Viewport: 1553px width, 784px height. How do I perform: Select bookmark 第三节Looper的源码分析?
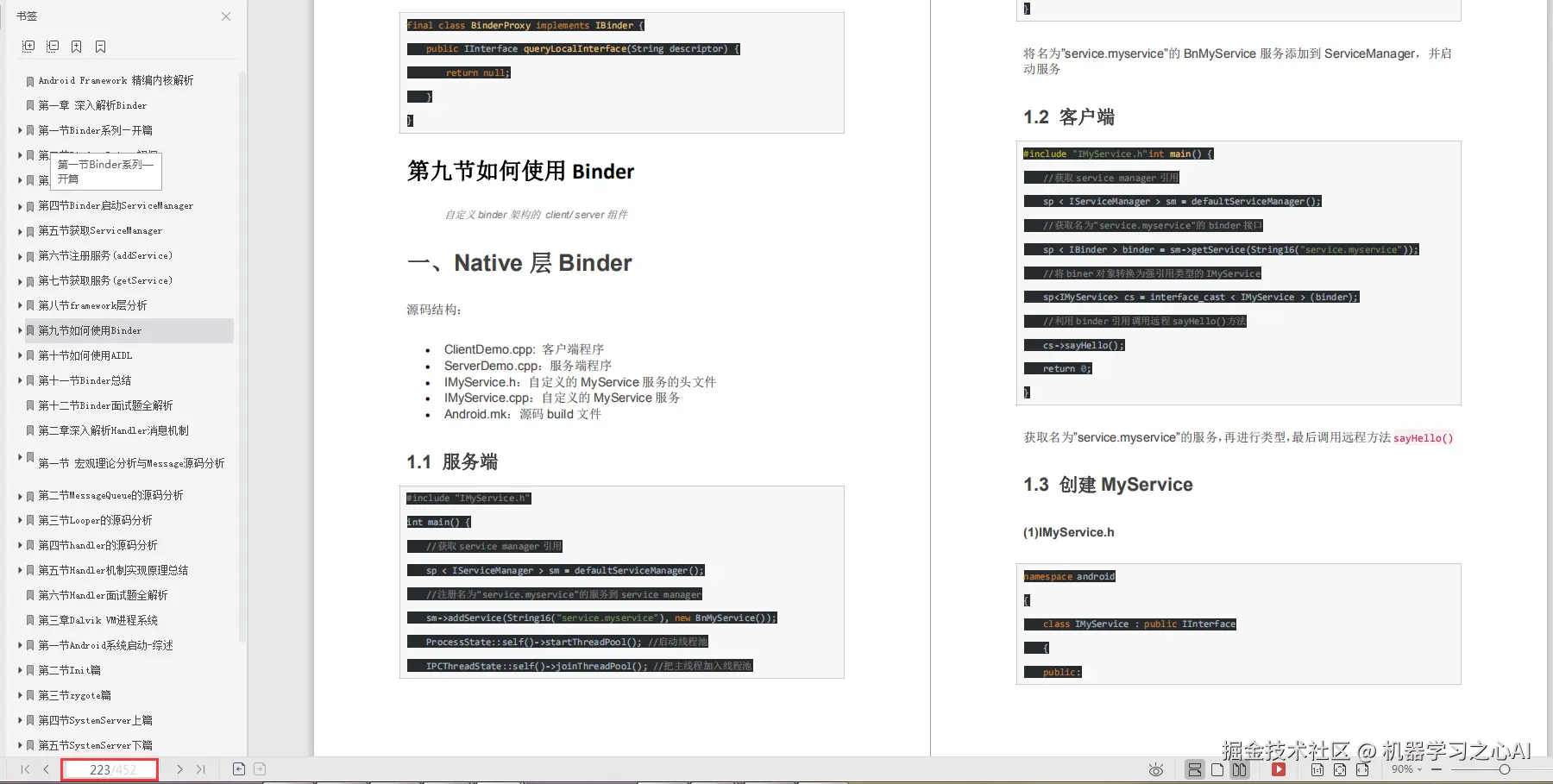pyautogui.click(x=95, y=520)
